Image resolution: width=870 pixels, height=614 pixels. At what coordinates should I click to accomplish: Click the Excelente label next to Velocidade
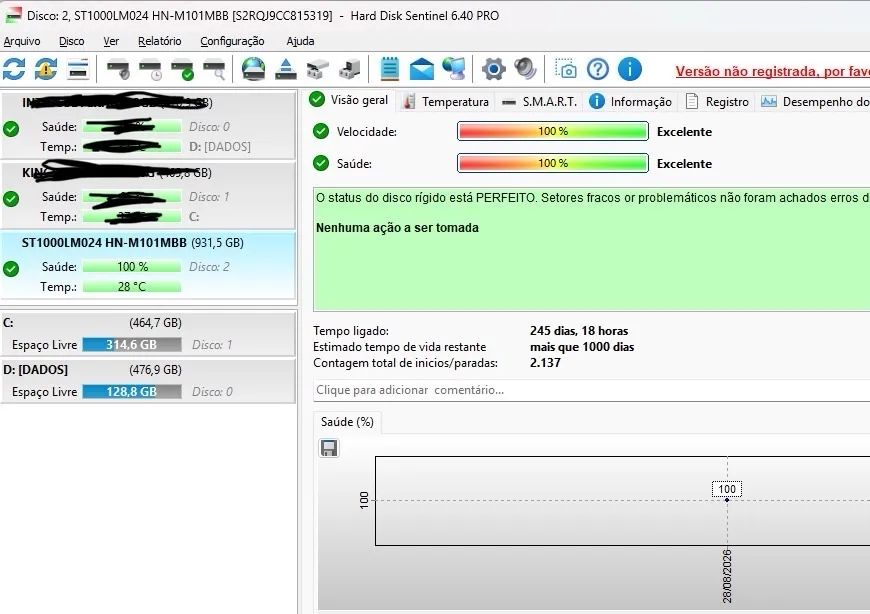pyautogui.click(x=684, y=131)
